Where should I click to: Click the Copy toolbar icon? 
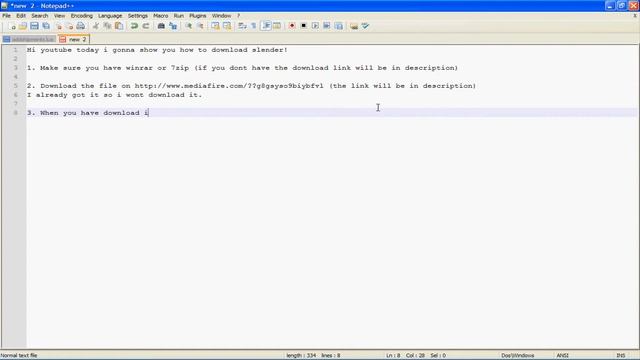[x=107, y=26]
